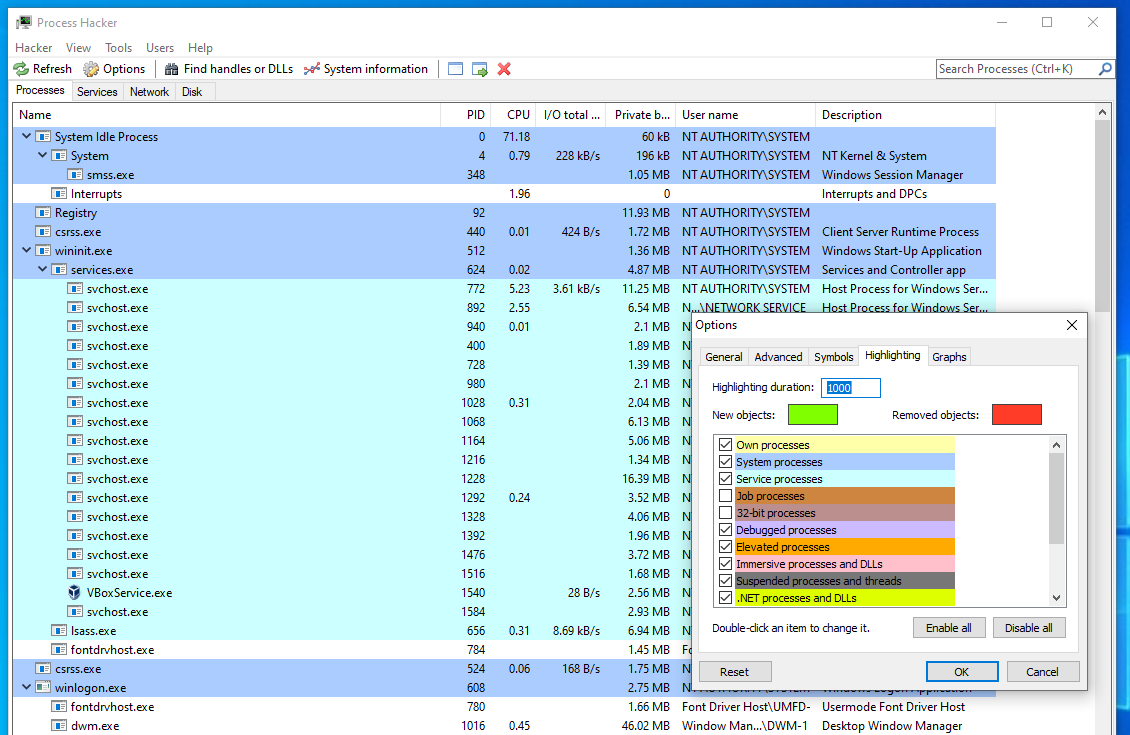Click the red X terminate icon in toolbar
Screen dimensions: 1130x735
(504, 69)
